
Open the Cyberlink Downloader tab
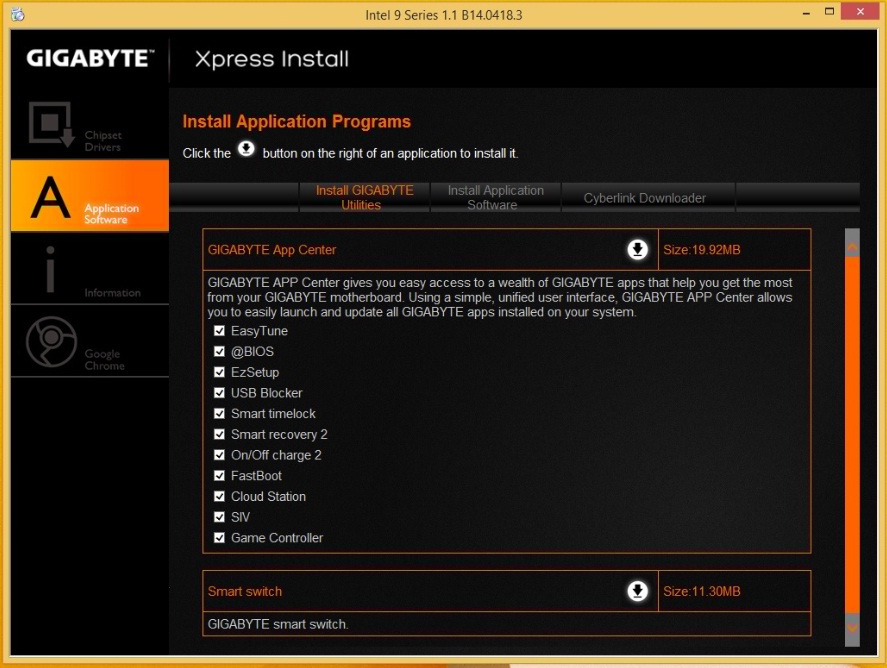click(x=645, y=198)
